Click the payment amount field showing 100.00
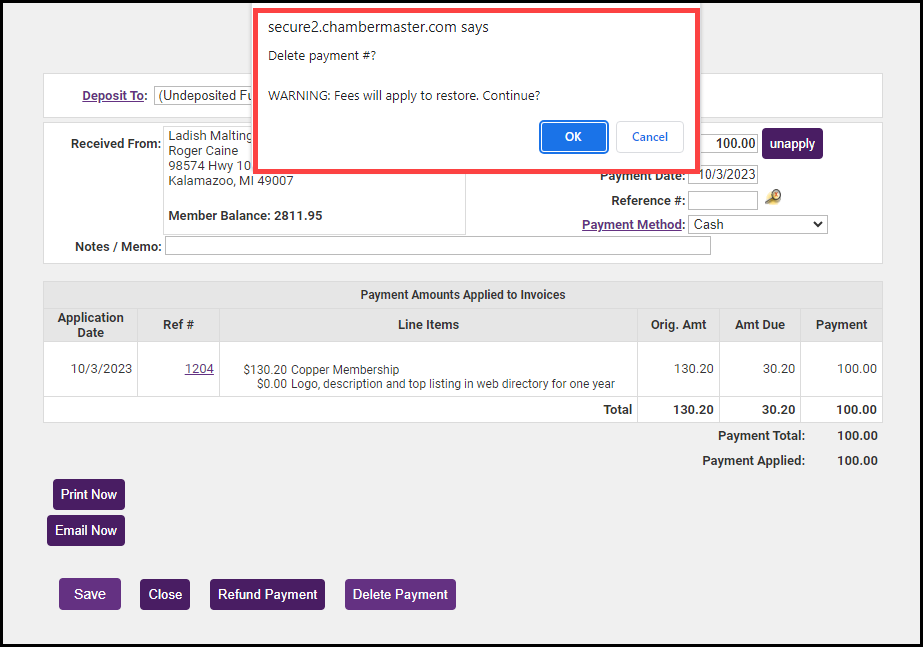This screenshot has width=923, height=647. click(x=728, y=144)
